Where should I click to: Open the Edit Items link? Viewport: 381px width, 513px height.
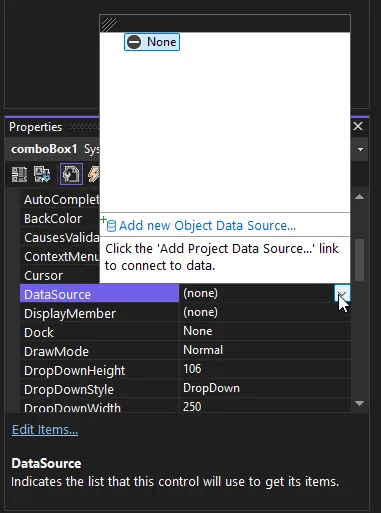tap(45, 430)
